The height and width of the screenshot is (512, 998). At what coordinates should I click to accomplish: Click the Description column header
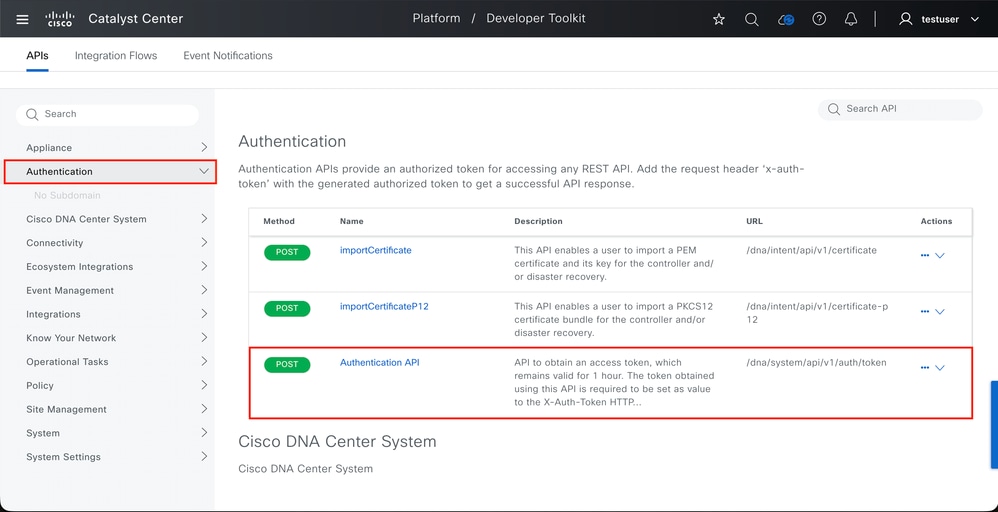pyautogui.click(x=538, y=221)
